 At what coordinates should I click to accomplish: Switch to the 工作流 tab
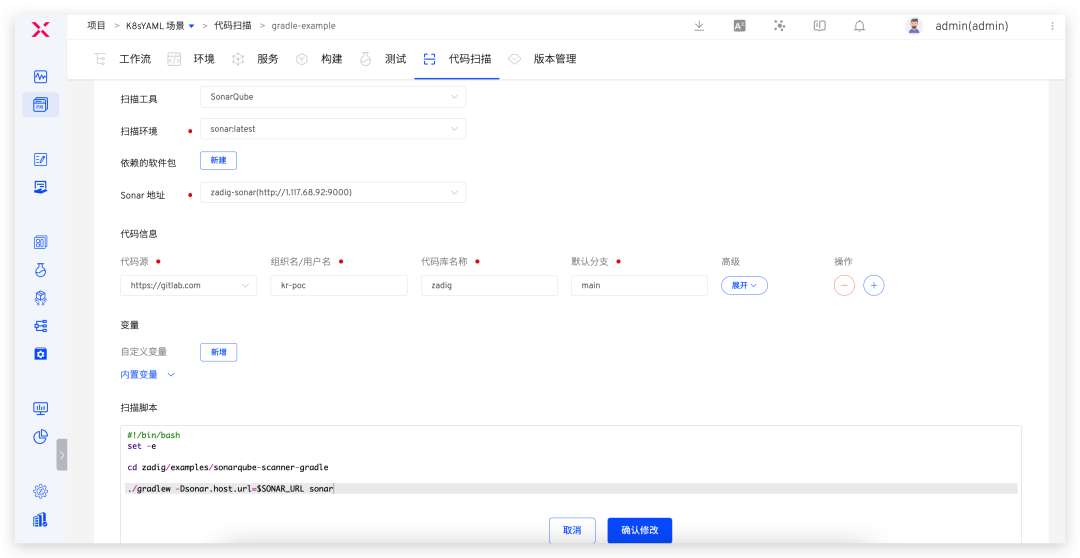124,59
